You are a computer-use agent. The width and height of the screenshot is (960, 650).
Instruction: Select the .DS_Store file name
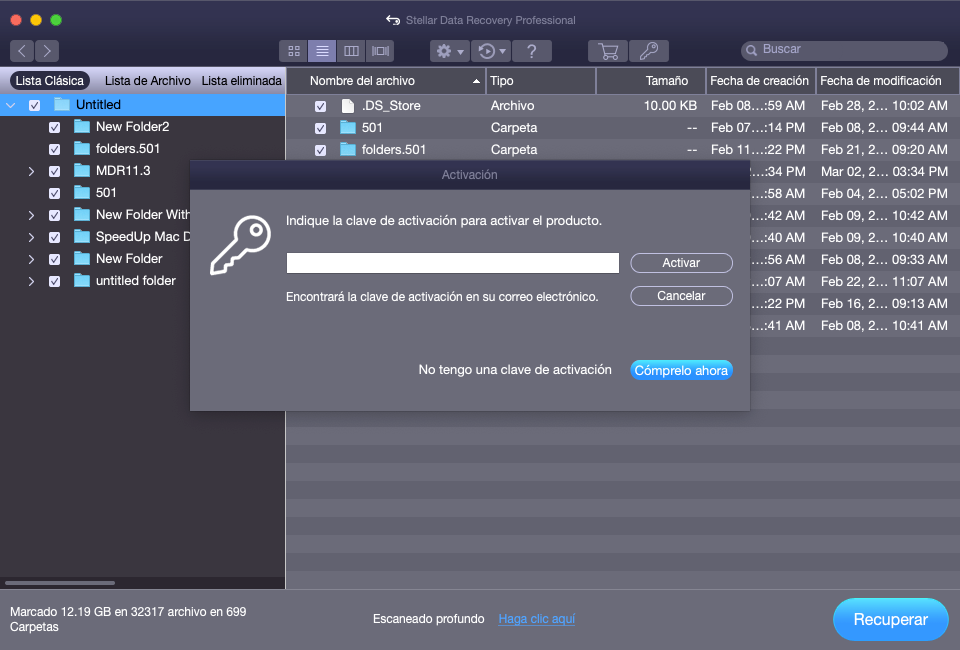tap(391, 106)
